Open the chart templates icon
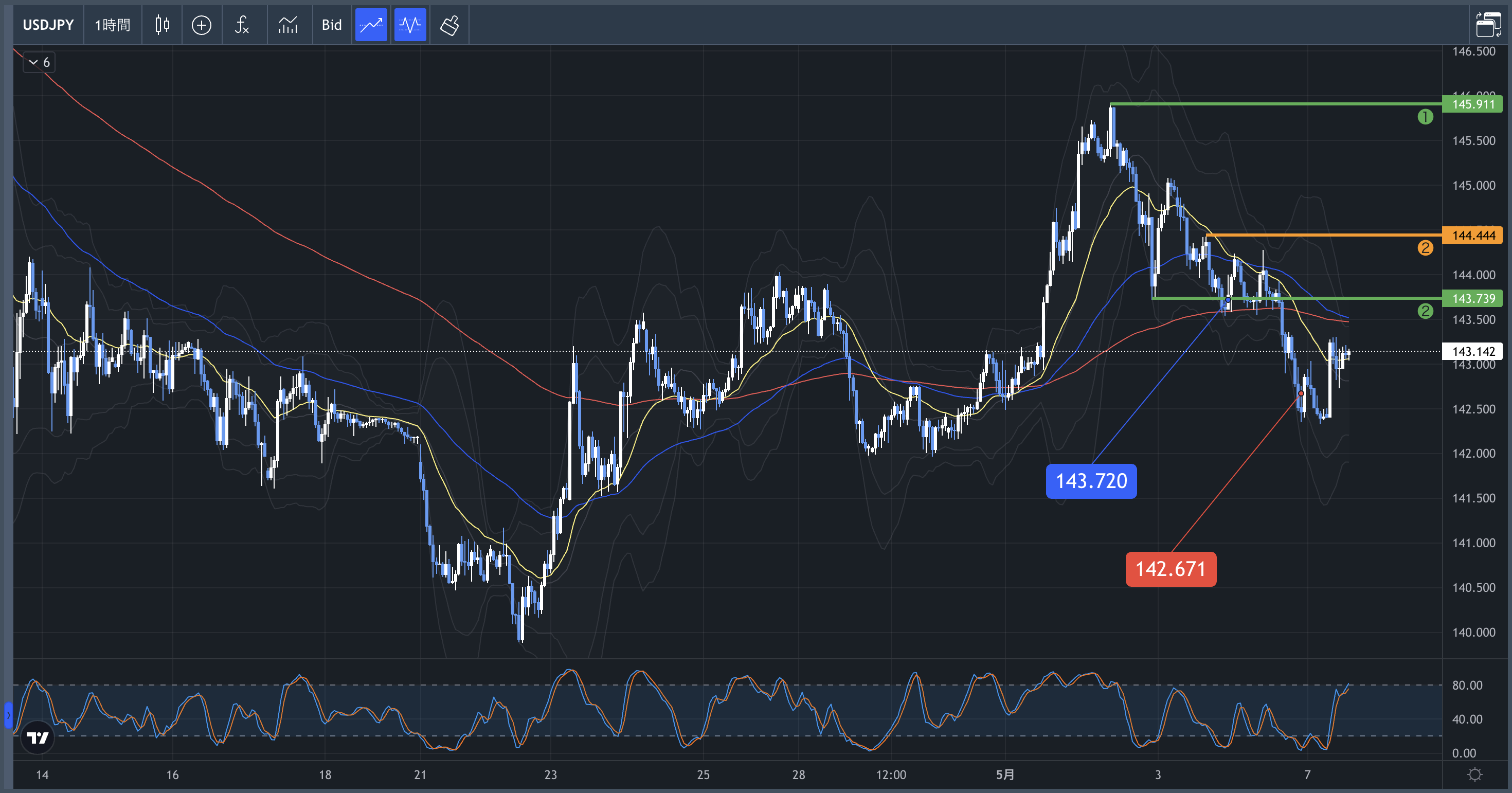The image size is (1512, 793). 288,25
